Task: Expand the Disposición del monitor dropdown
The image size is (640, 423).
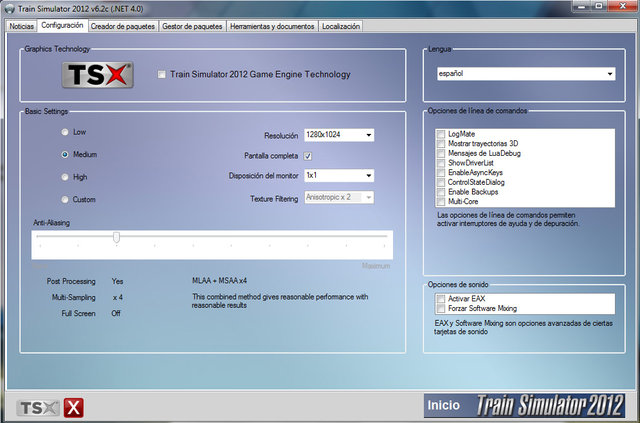Action: (339, 175)
